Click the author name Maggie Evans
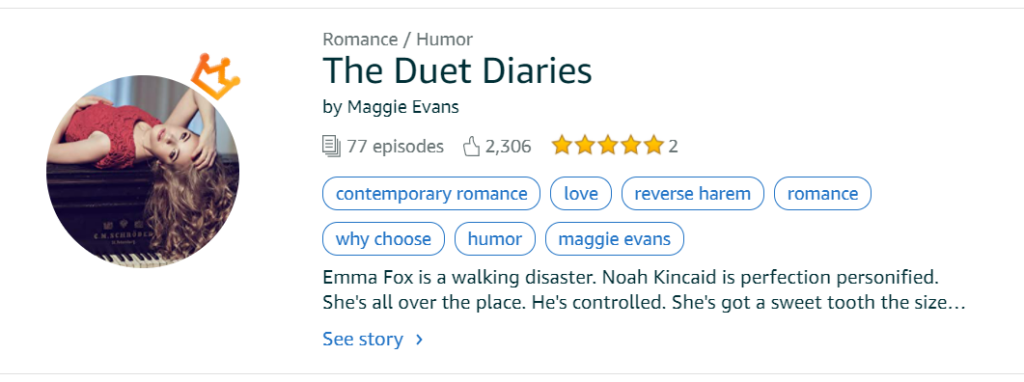The image size is (1024, 382). (x=403, y=106)
